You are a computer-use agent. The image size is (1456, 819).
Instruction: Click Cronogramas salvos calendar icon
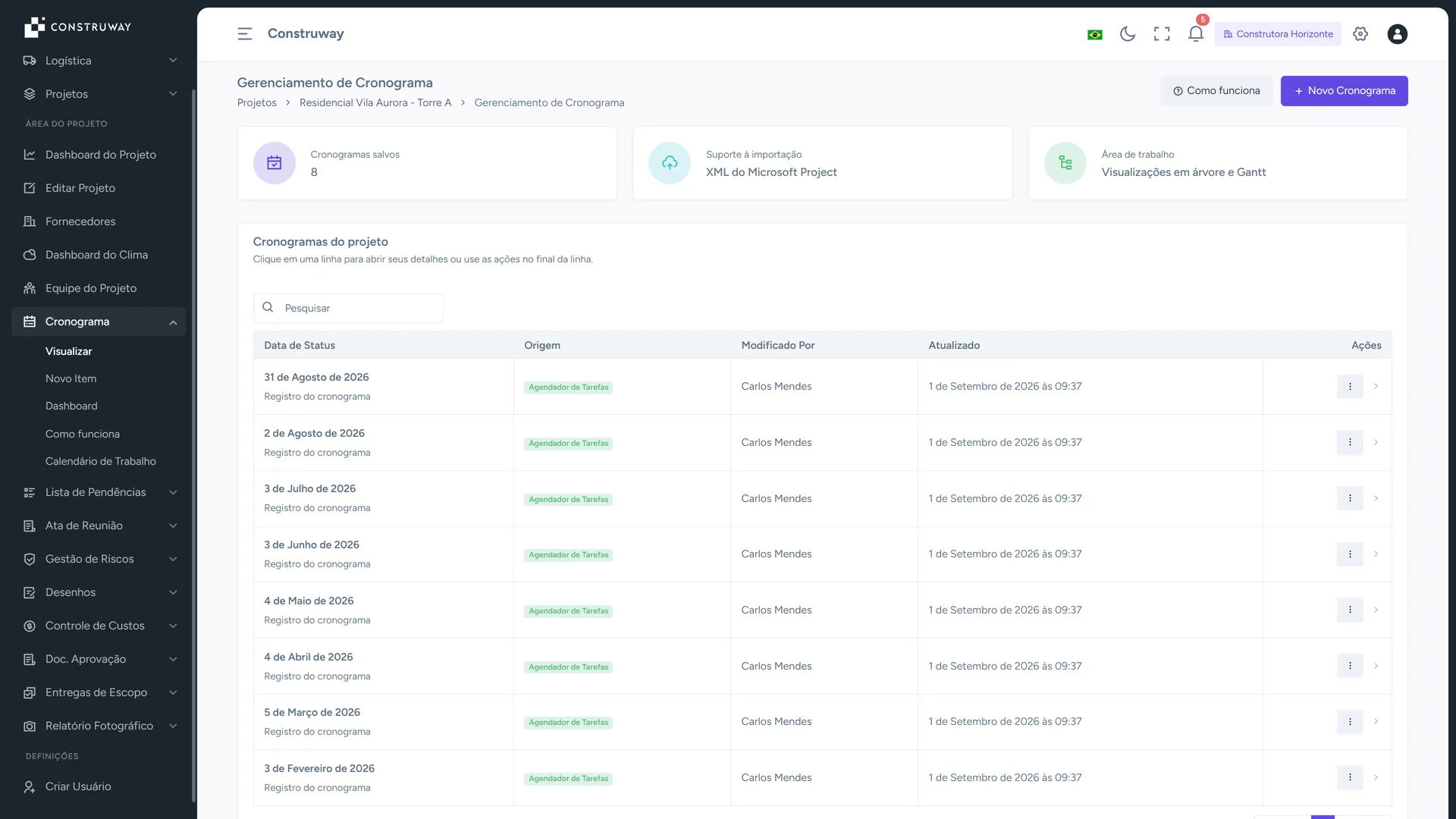275,163
